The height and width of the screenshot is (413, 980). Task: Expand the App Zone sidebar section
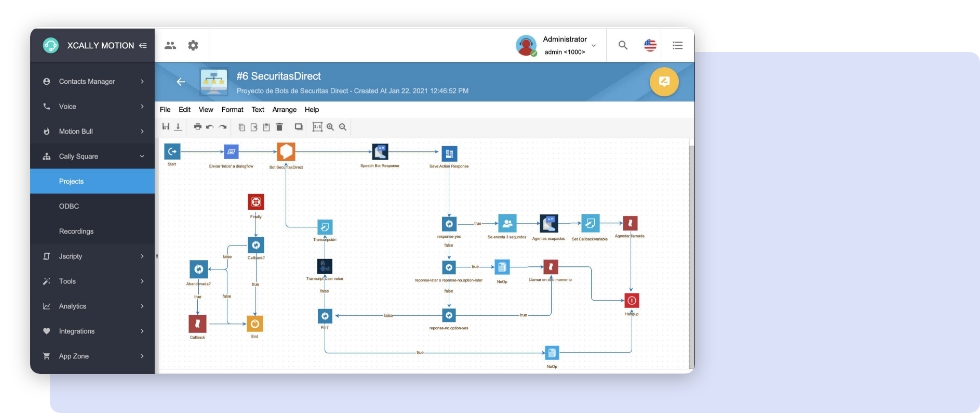click(92, 356)
